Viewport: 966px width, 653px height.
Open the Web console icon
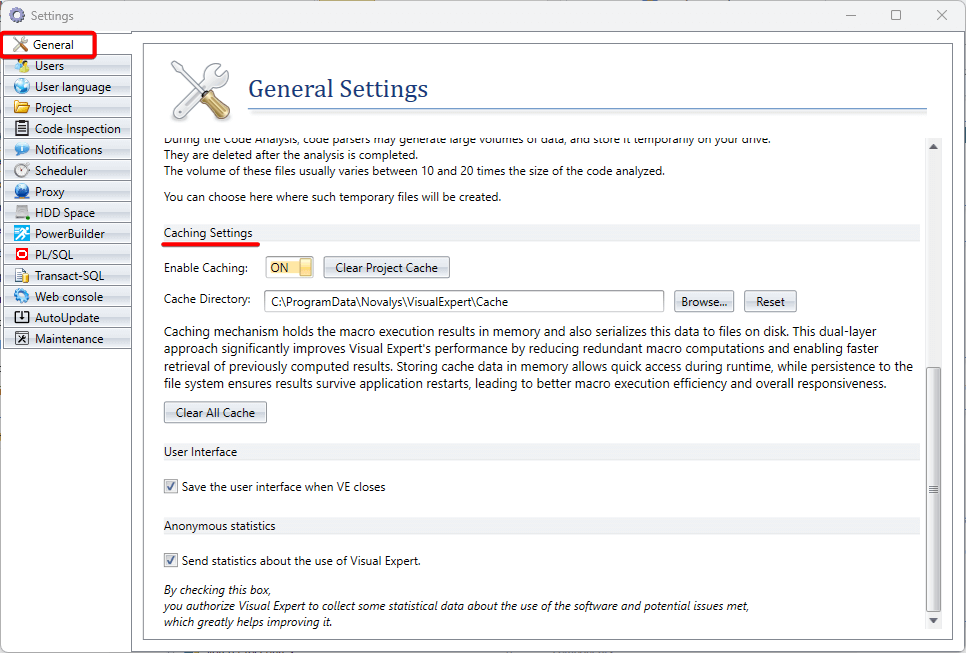pyautogui.click(x=23, y=296)
